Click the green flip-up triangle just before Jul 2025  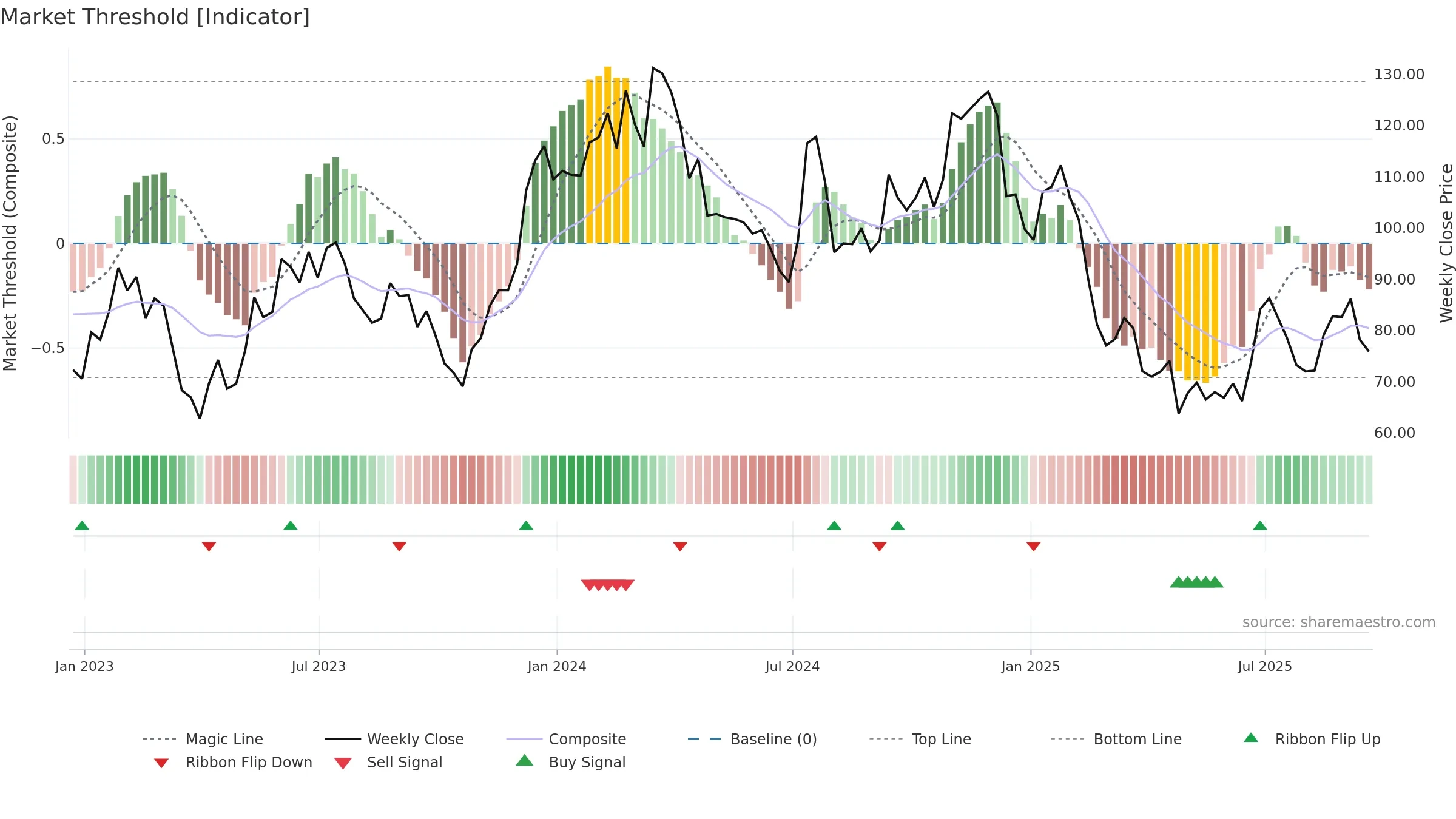(1260, 525)
